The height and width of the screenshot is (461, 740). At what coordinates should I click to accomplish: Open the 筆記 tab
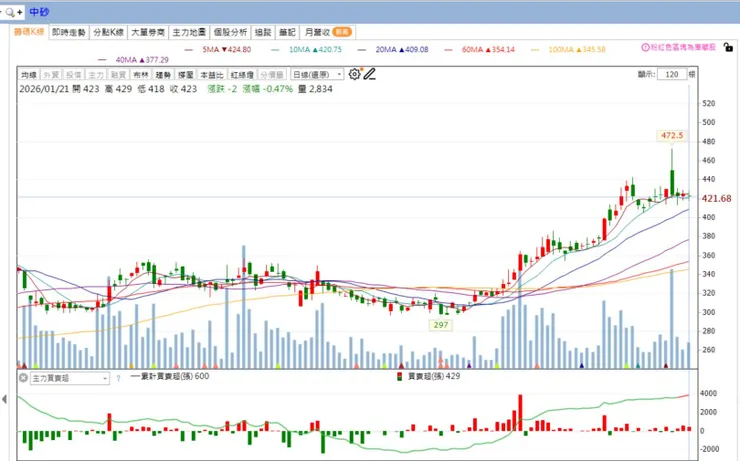tap(287, 32)
